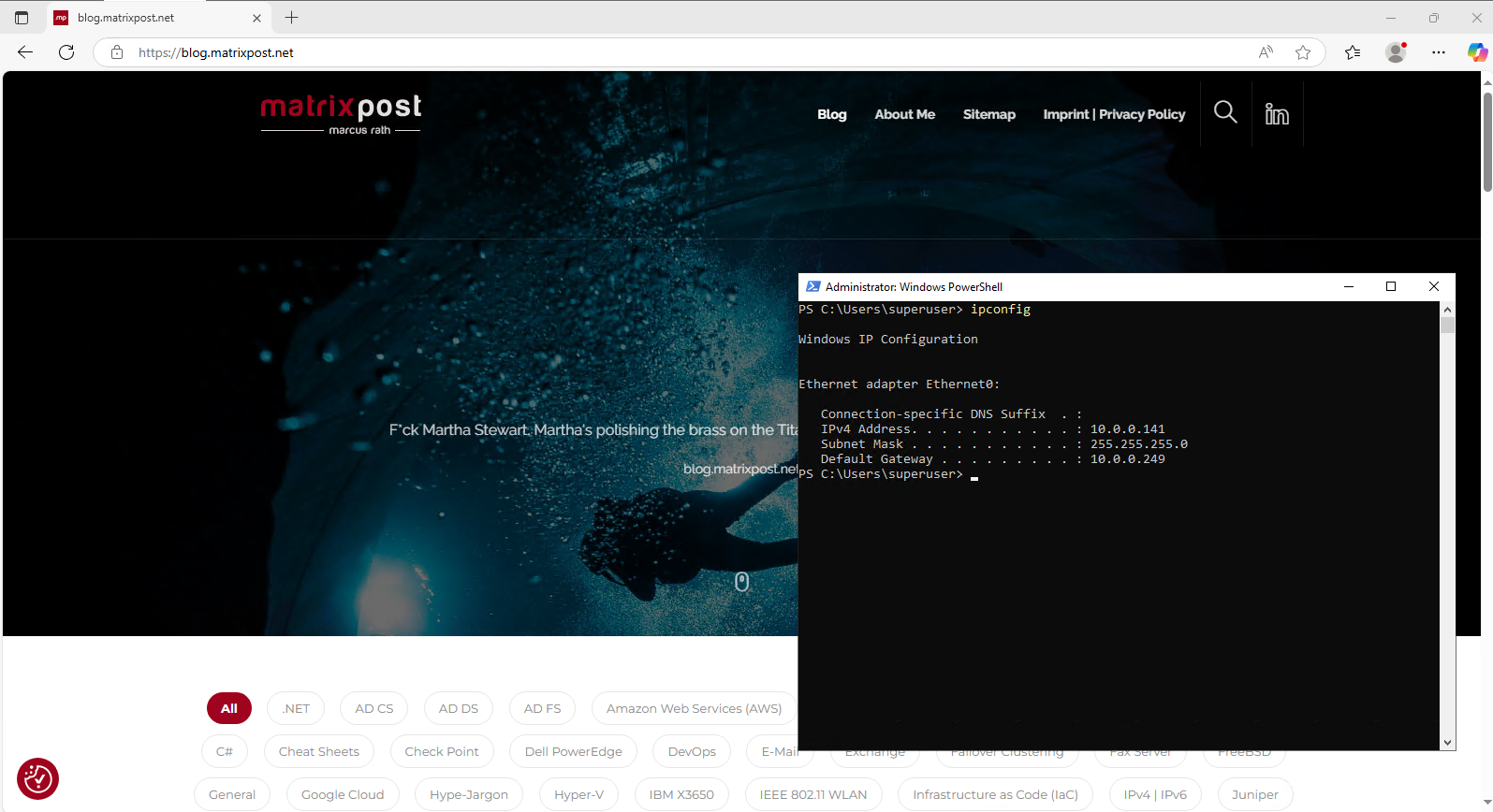1493x812 pixels.
Task: Open the tab actions menu icon
Action: (22, 18)
